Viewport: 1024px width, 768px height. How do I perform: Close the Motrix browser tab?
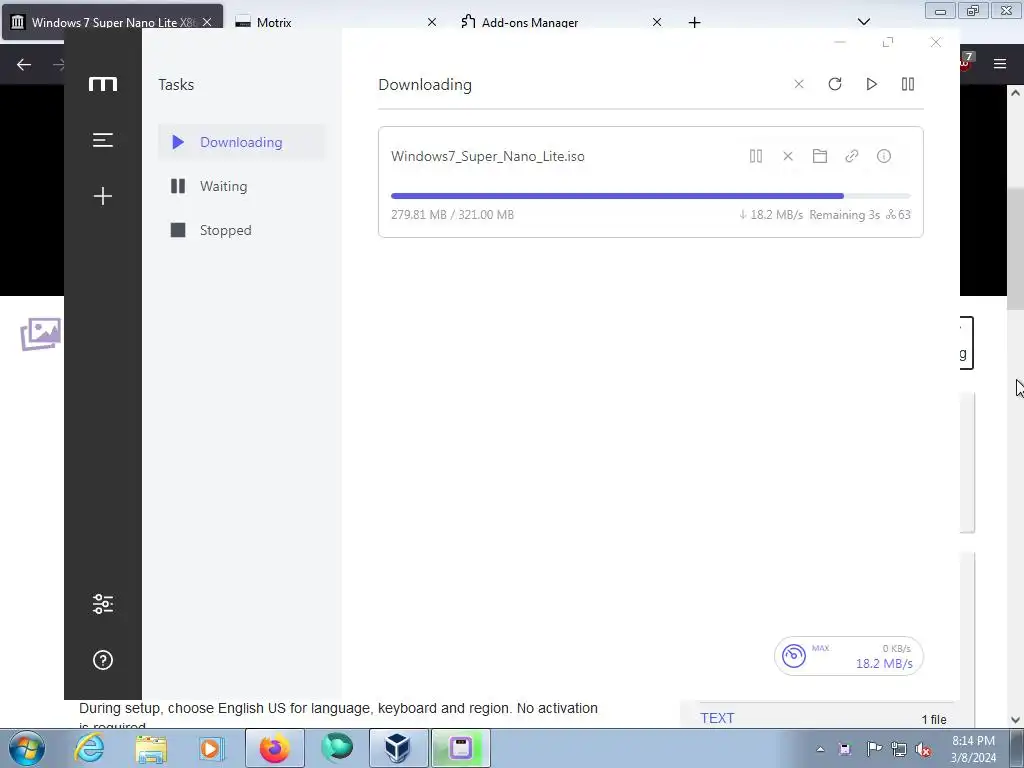[432, 22]
